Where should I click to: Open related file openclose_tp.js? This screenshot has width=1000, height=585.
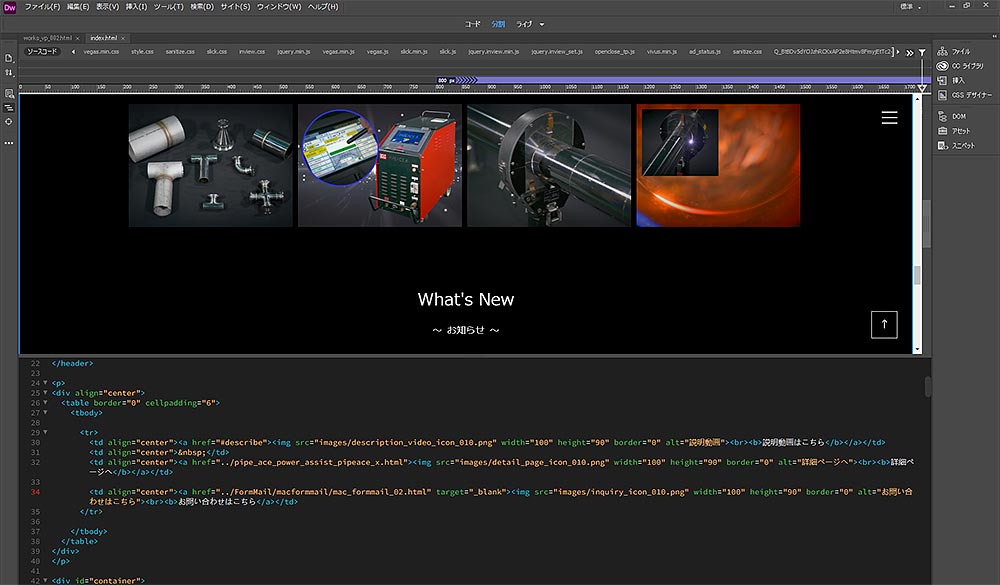[x=615, y=52]
